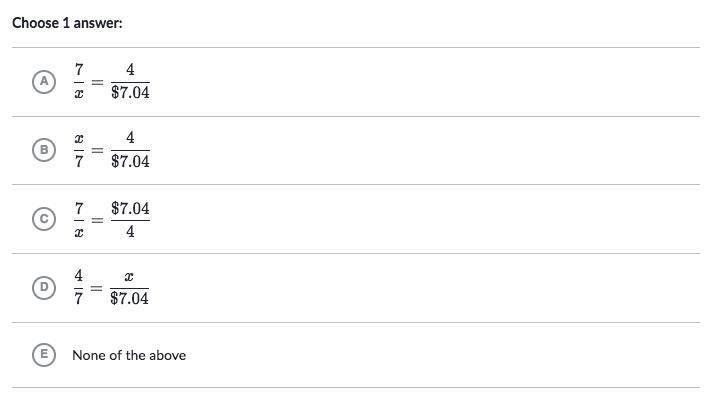Select radio button A
Viewport: 723px width, 412px height.
pos(44,82)
